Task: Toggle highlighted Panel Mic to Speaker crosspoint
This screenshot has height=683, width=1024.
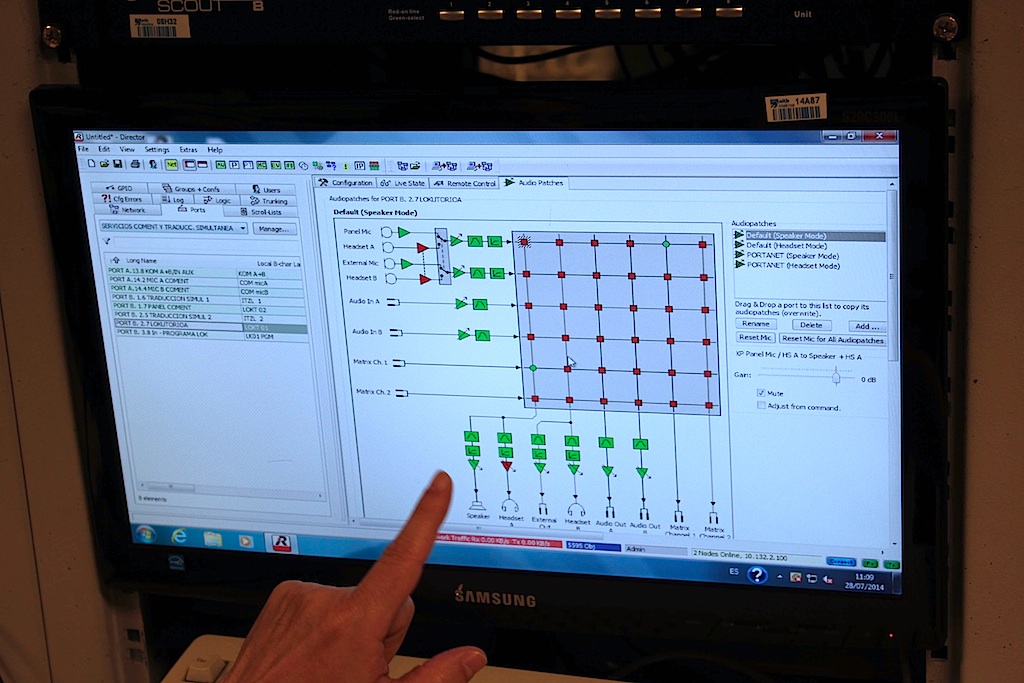Action: pos(524,242)
